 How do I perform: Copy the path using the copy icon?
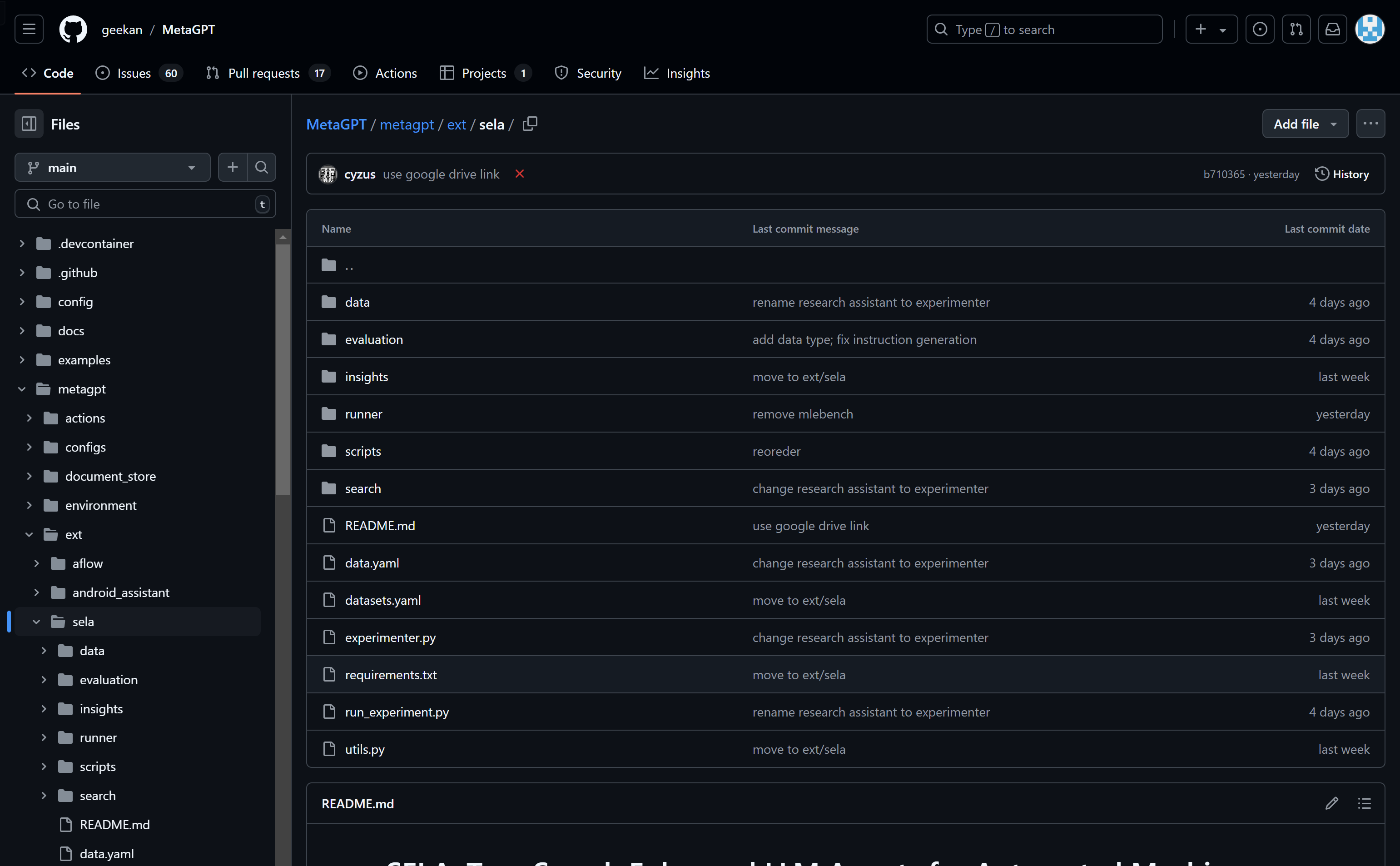(530, 124)
